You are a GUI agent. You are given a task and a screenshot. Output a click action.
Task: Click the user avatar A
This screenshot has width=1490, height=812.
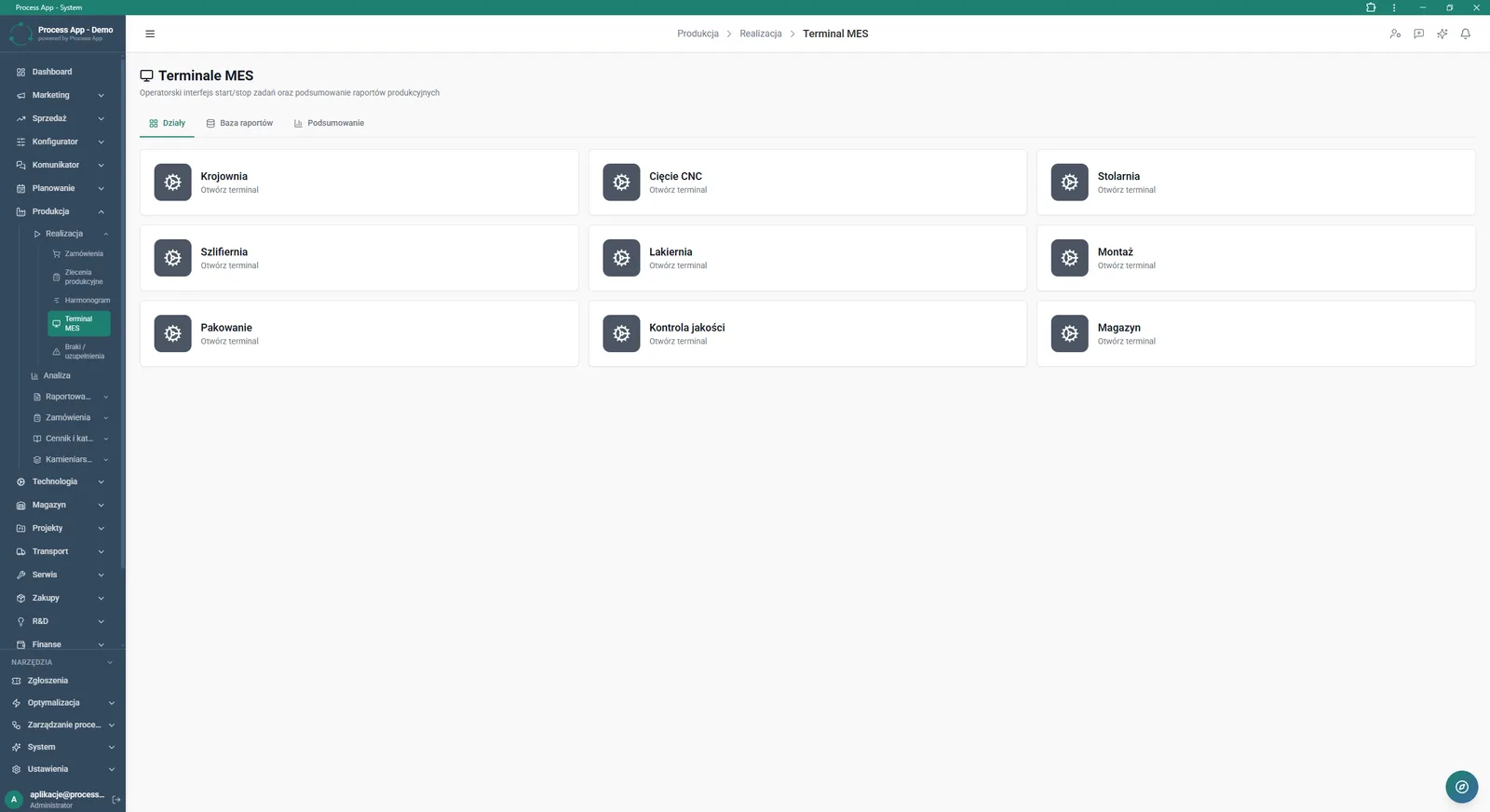tap(14, 799)
